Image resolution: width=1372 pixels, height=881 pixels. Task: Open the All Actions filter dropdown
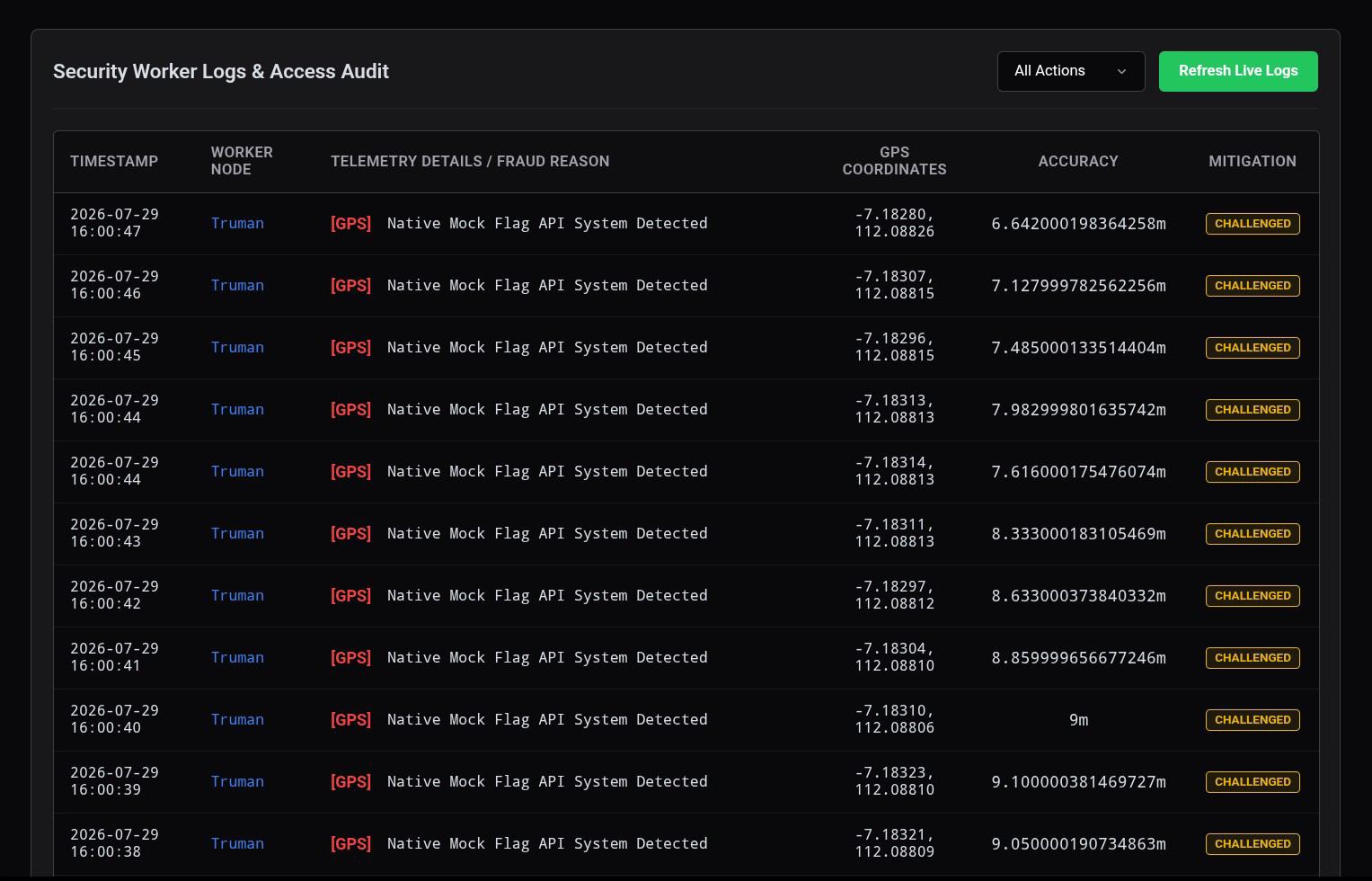1071,71
